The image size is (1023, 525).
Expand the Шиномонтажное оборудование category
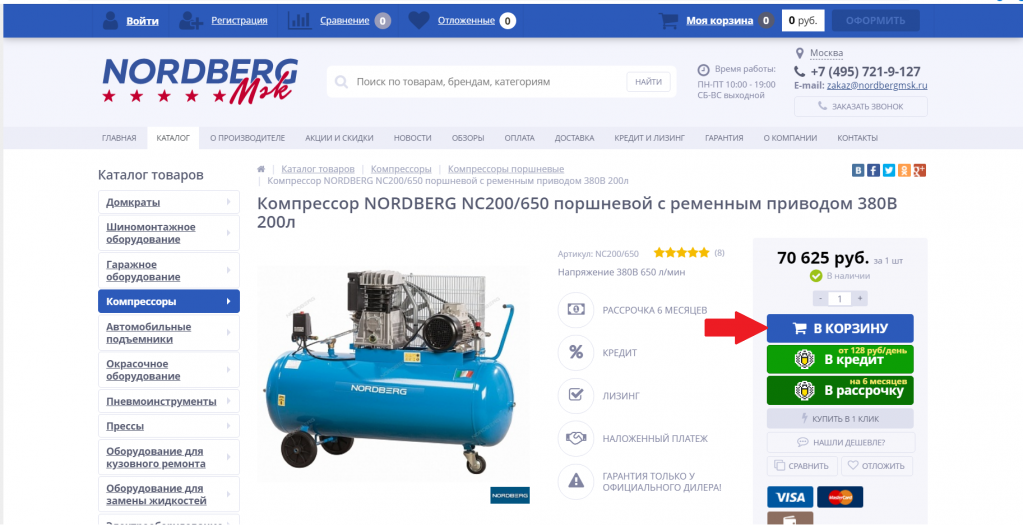(x=169, y=233)
